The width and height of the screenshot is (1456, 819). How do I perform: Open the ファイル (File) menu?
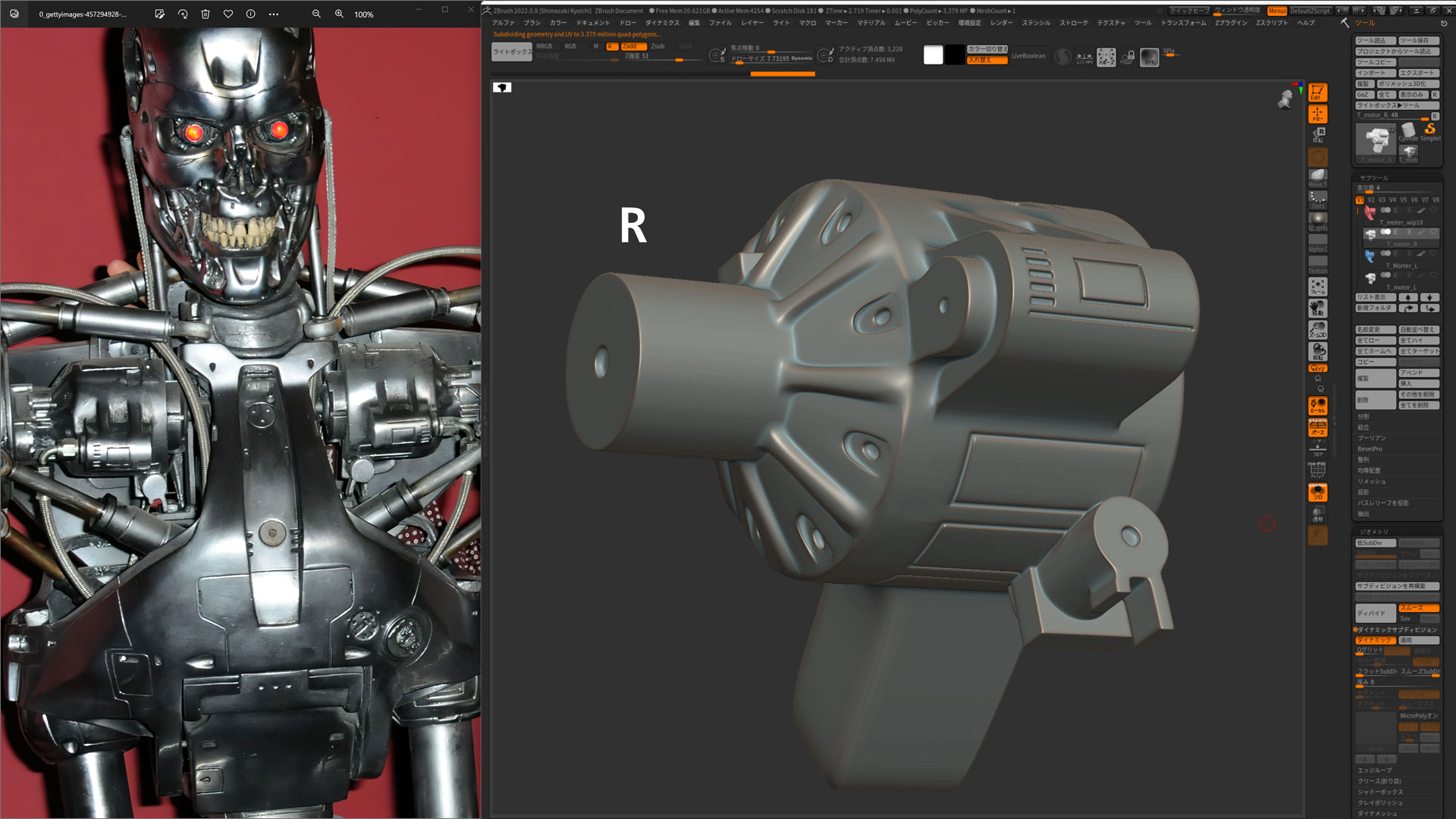click(720, 23)
